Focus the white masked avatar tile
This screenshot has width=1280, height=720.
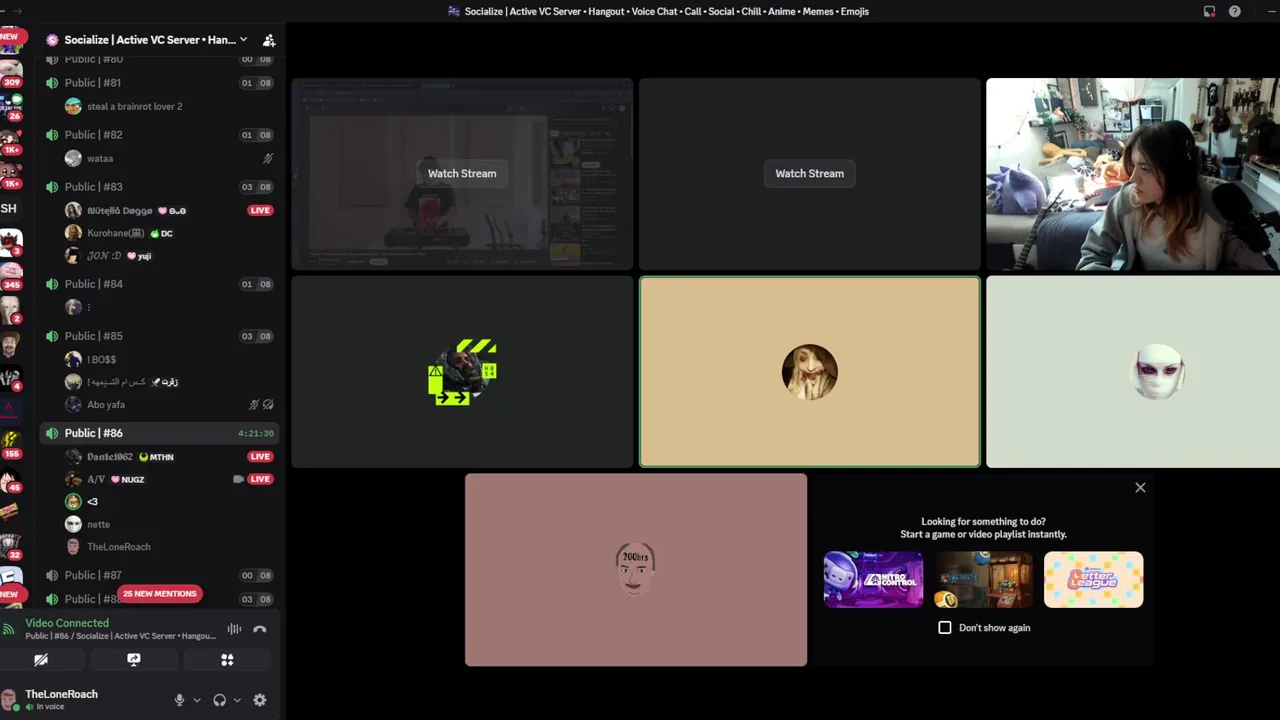(x=1133, y=372)
